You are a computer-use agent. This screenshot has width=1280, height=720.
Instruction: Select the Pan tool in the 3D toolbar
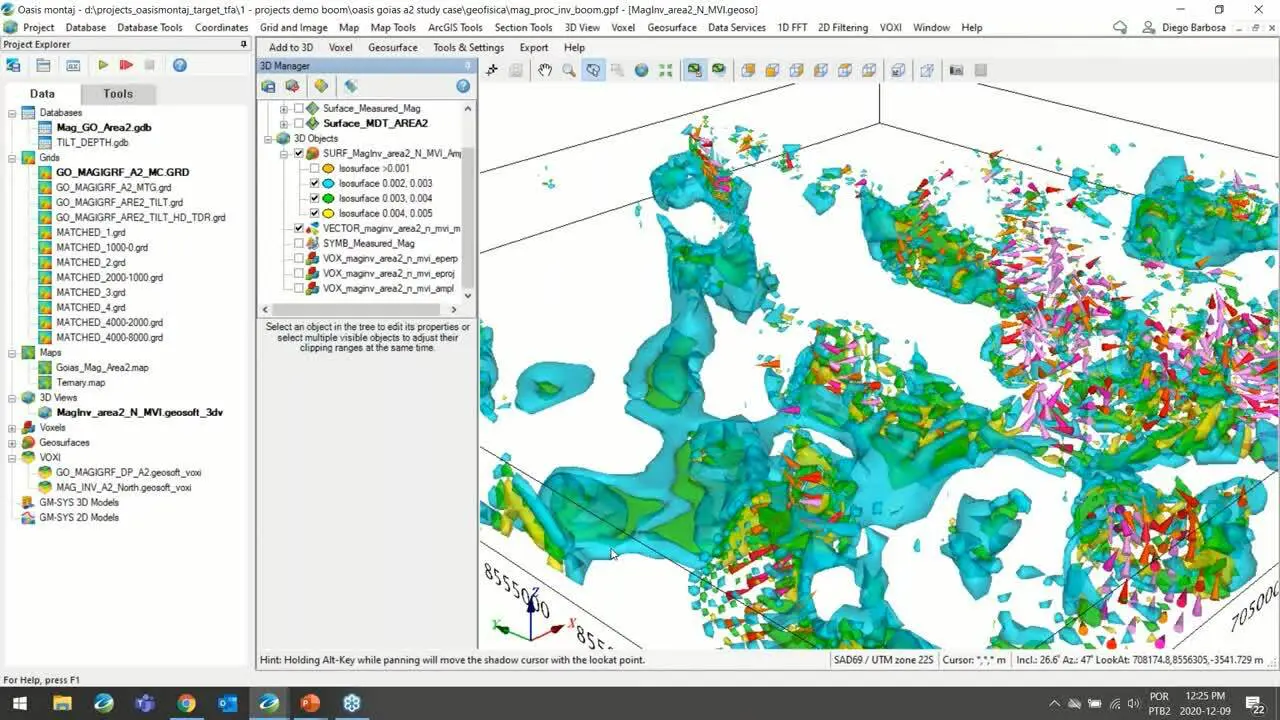click(x=544, y=69)
